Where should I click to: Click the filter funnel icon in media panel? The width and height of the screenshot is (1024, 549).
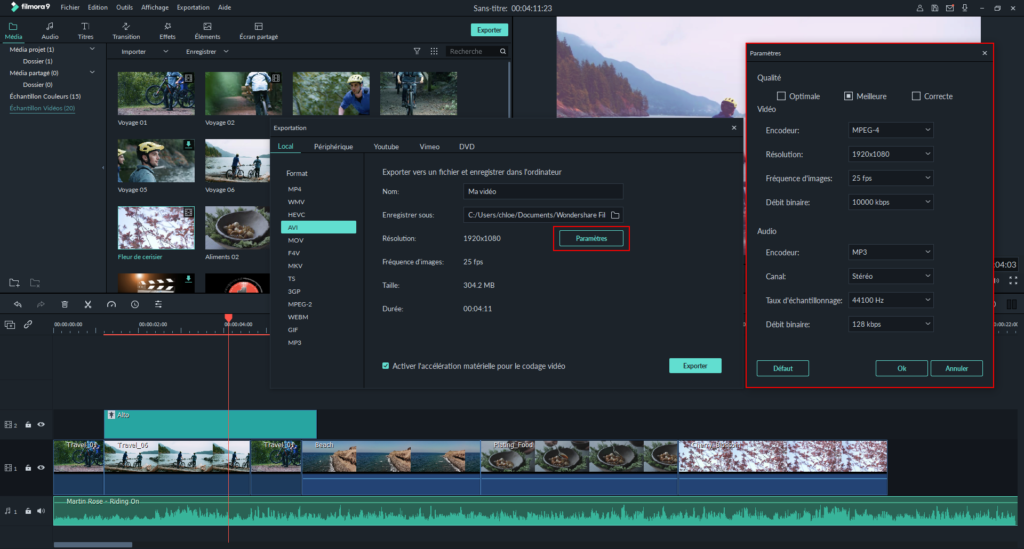(417, 51)
